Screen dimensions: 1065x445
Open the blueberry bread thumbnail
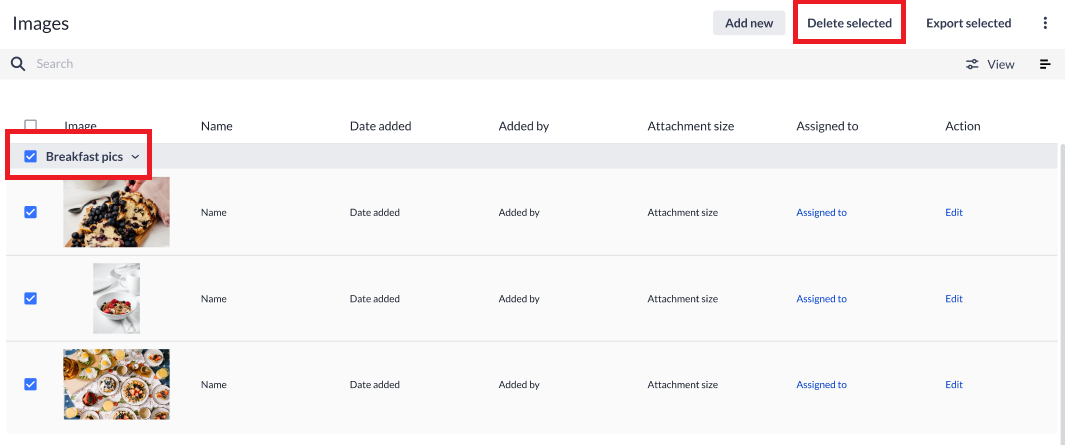point(116,212)
